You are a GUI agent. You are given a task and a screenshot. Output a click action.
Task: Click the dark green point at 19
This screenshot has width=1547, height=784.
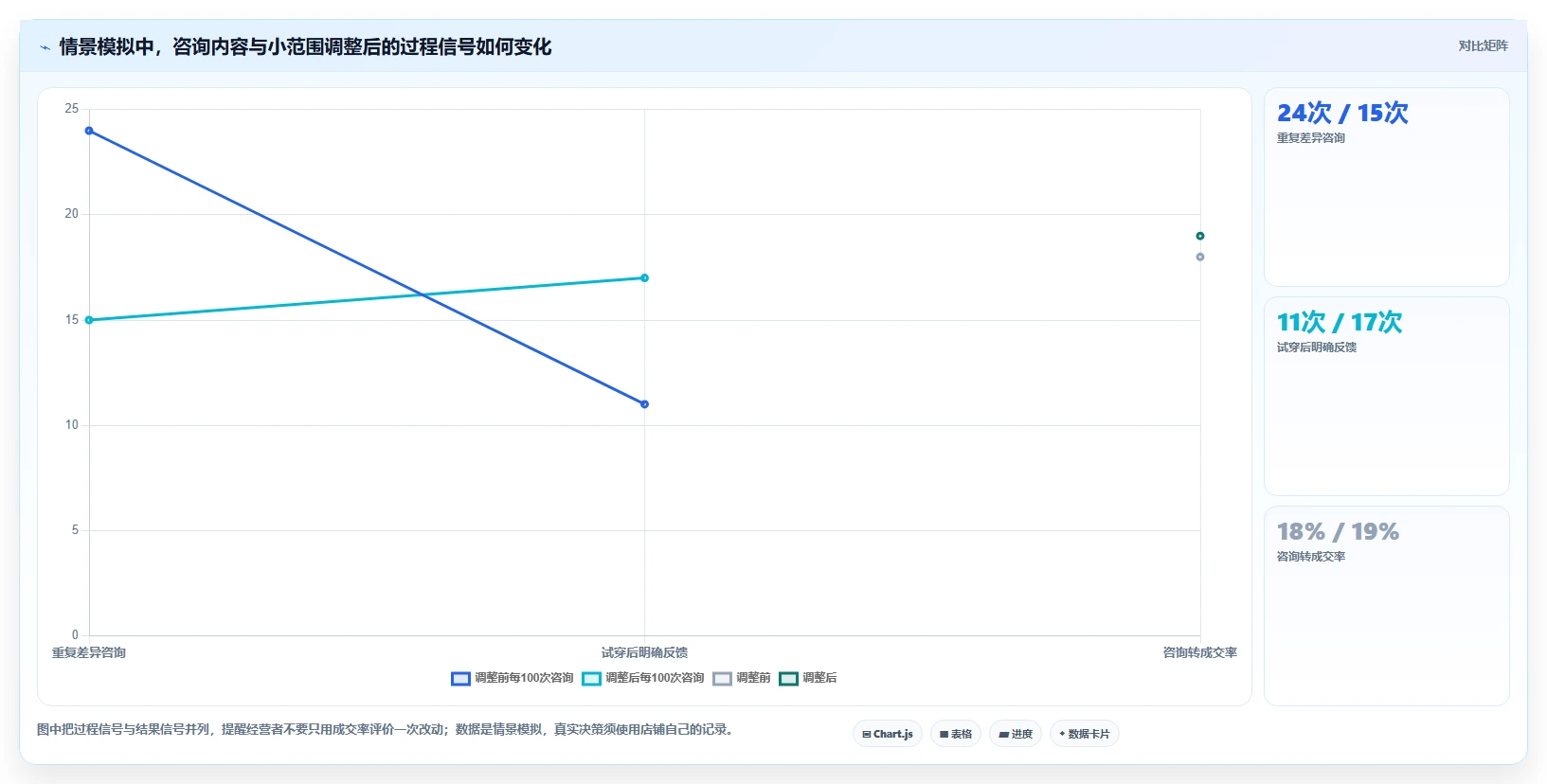click(1200, 236)
